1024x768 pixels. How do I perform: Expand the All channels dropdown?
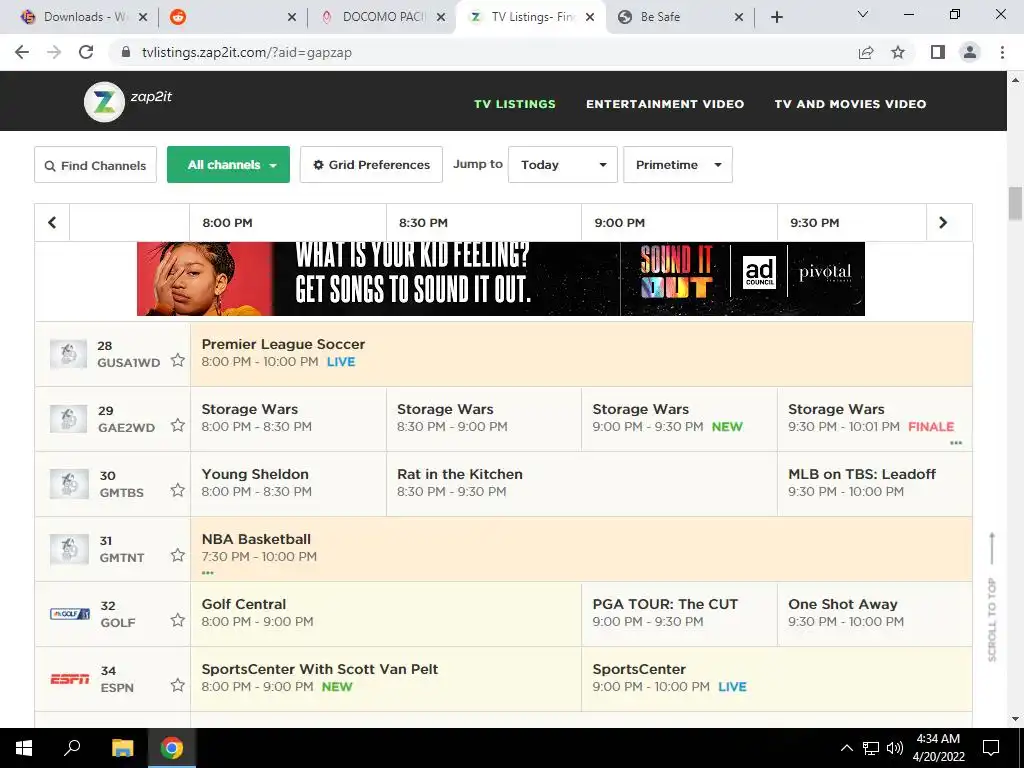pos(229,165)
